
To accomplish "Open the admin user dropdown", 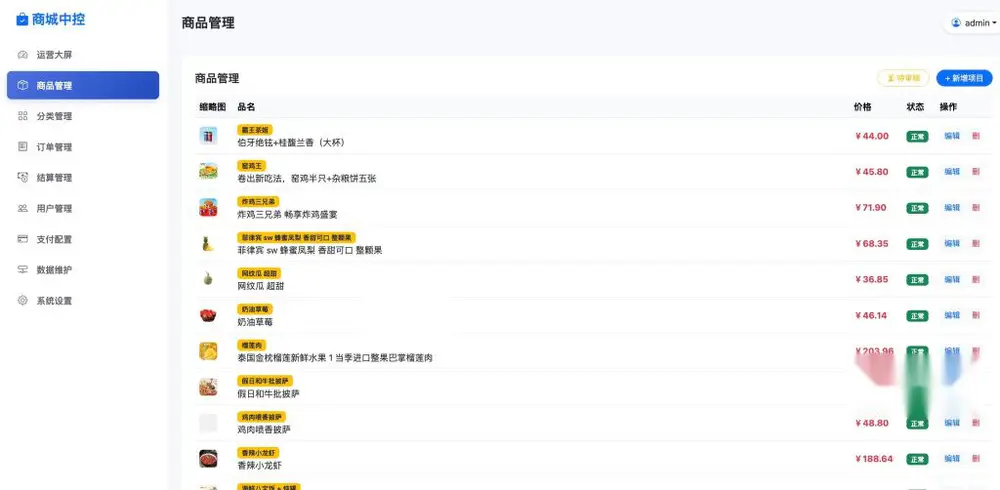I will click(973, 23).
